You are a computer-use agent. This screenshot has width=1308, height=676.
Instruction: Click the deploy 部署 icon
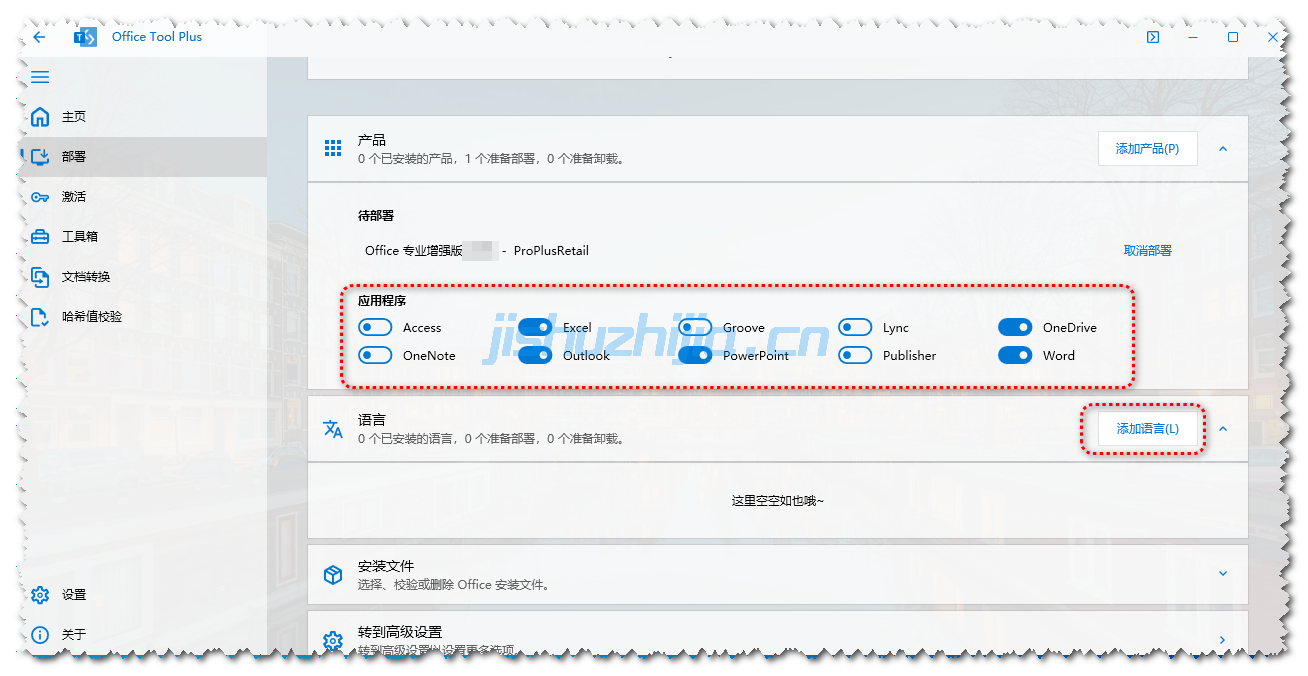coord(40,157)
